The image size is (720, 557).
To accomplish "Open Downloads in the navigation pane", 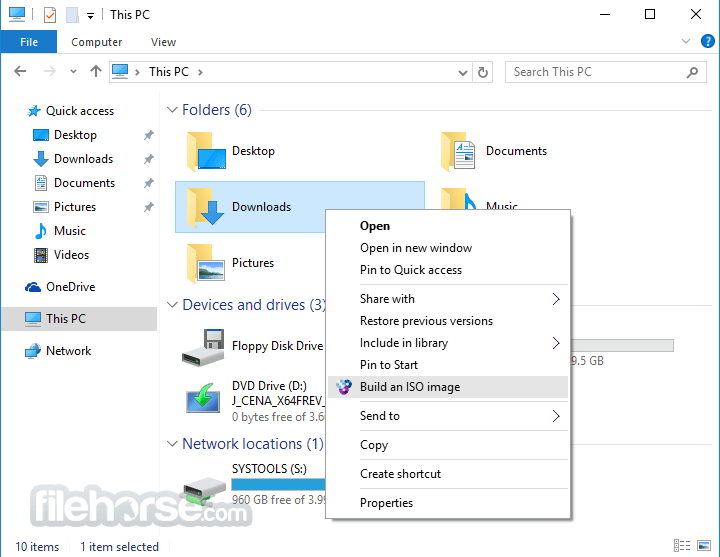I will [x=73, y=159].
